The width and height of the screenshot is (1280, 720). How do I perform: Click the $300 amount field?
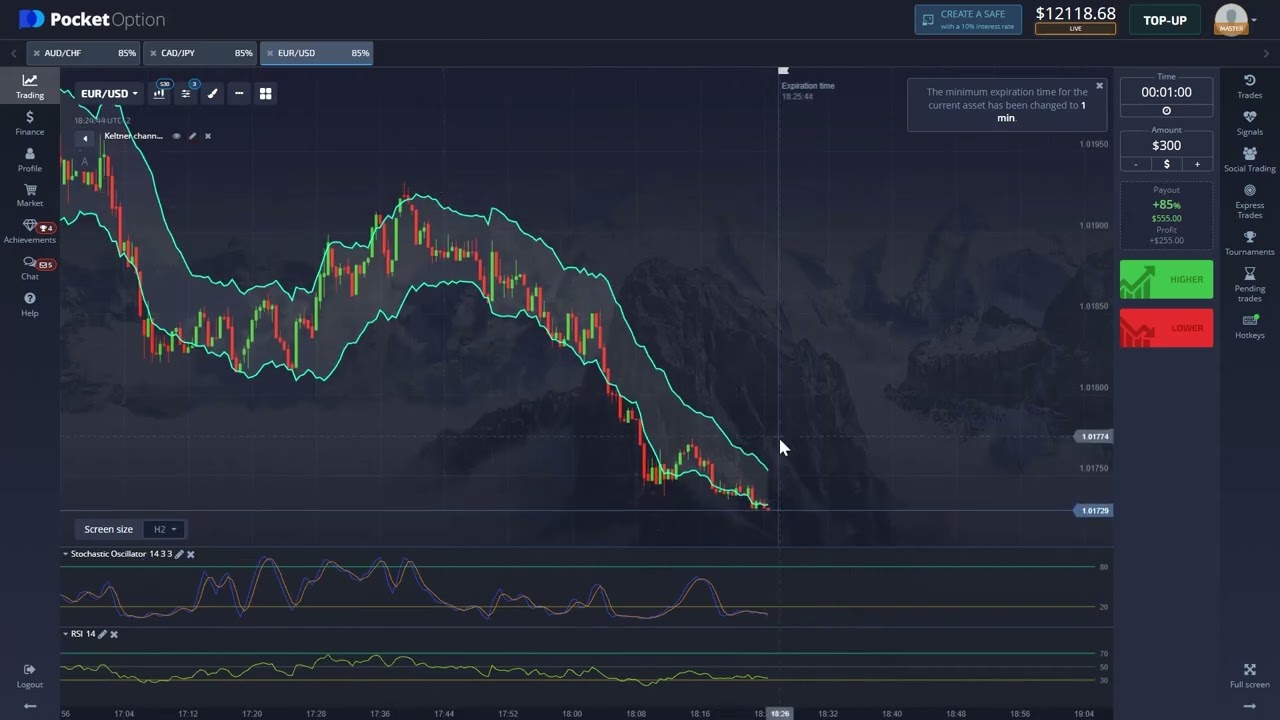(x=1166, y=145)
